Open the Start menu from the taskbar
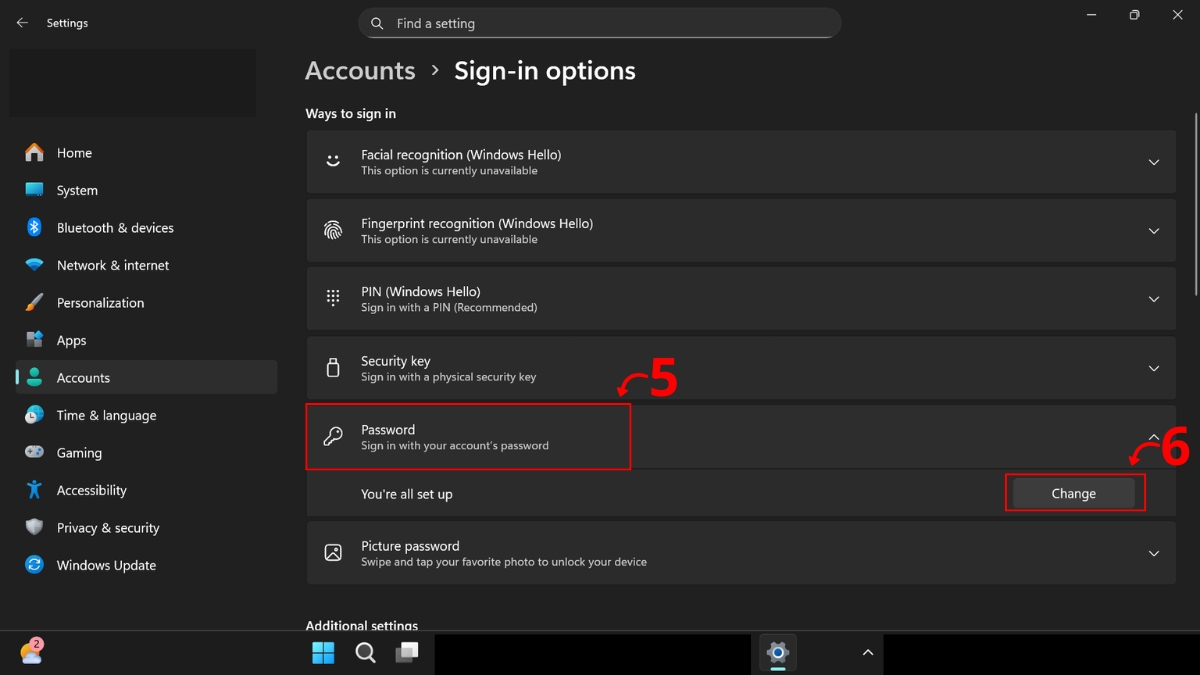The width and height of the screenshot is (1200, 675). click(322, 652)
